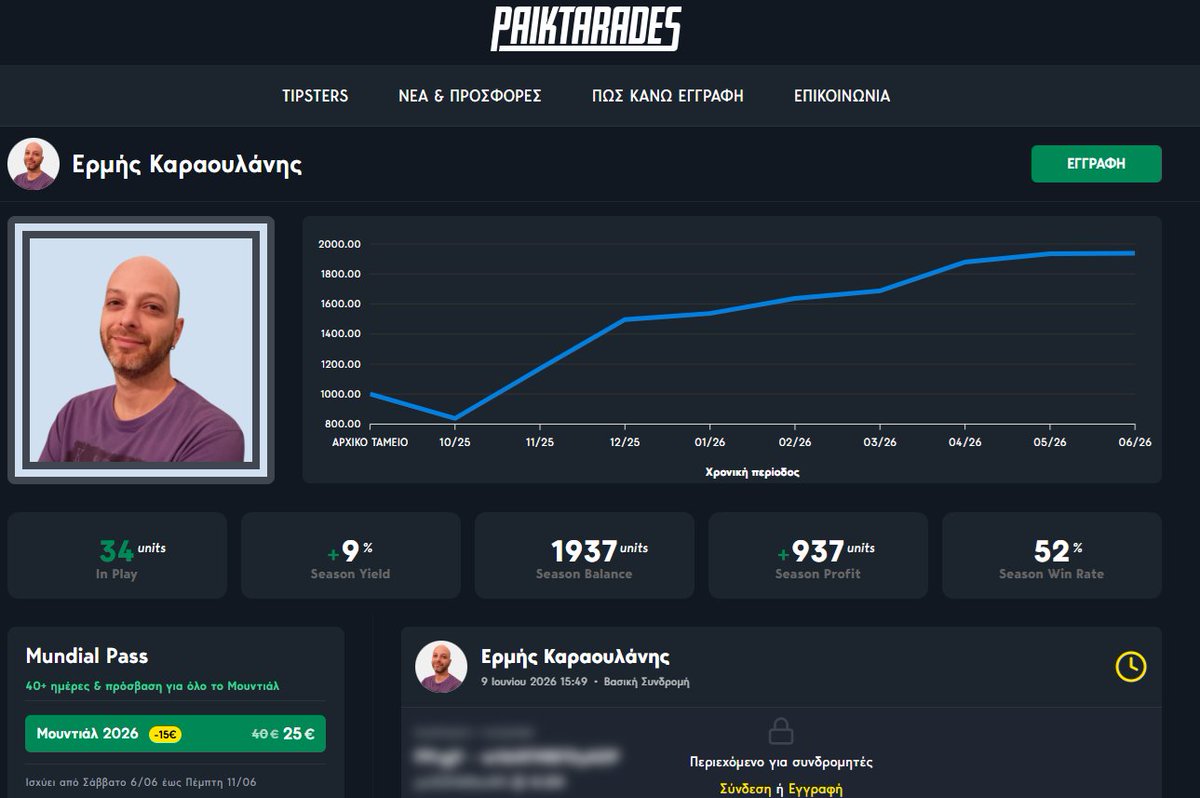Click the 2000.00 y-axis value
Image resolution: width=1200 pixels, height=798 pixels.
click(339, 244)
